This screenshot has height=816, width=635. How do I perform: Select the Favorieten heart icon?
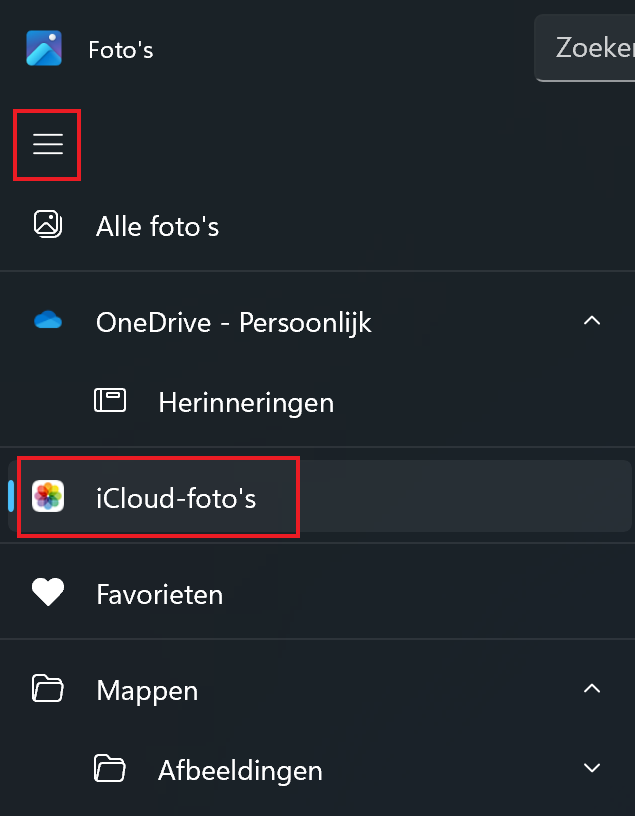coord(47,592)
